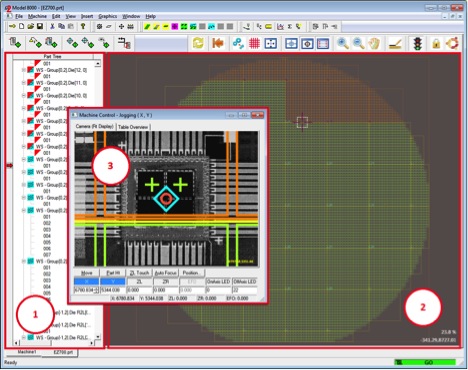468x370 pixels.
Task: Click the Auto Focus button
Action: [x=166, y=273]
